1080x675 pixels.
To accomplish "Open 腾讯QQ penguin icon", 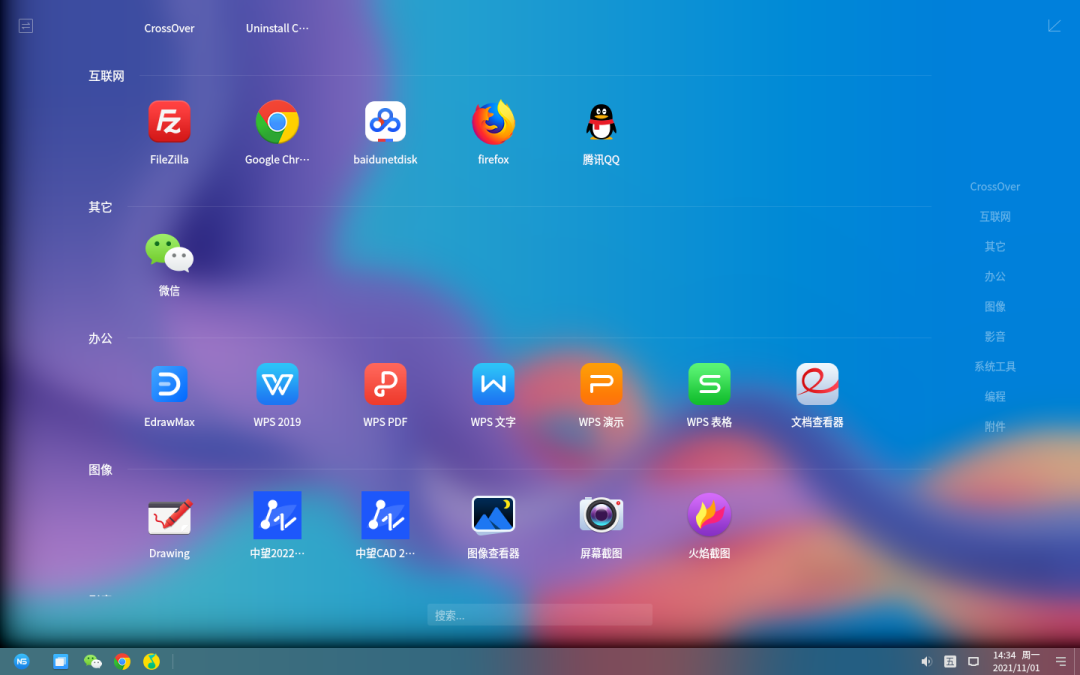I will click(x=601, y=122).
